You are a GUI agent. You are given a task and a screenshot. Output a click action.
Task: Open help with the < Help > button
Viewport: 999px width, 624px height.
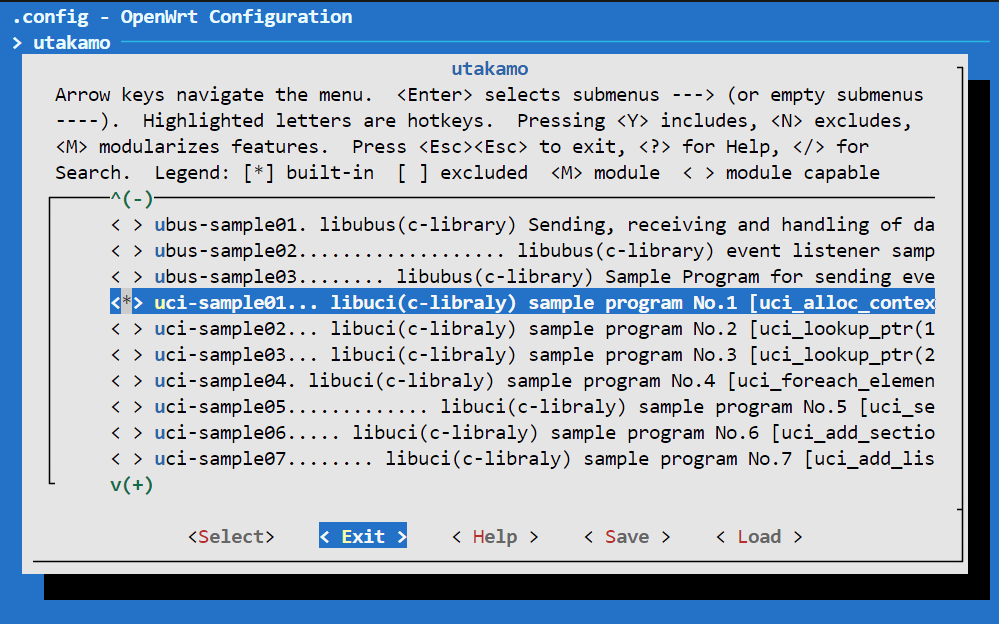coord(495,537)
